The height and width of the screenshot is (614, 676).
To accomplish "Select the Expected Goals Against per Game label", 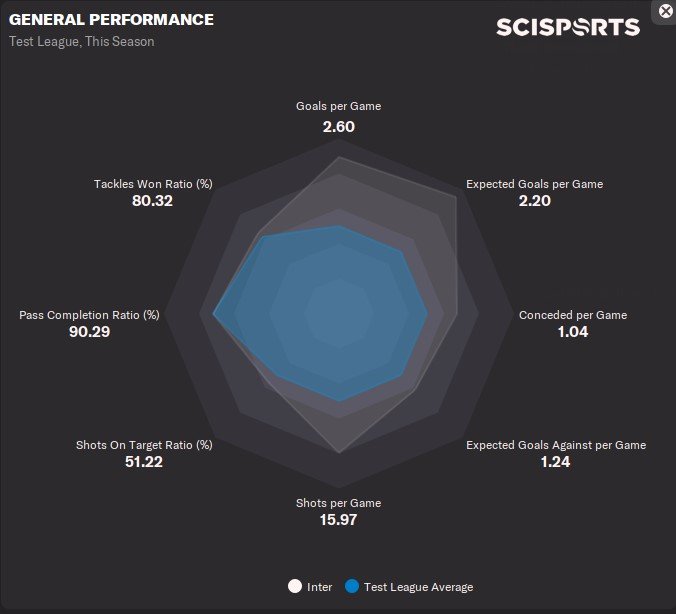I will 556,445.
